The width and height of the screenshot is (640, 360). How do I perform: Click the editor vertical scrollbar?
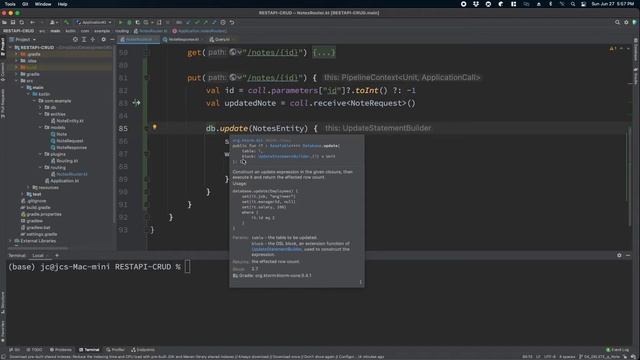[630, 176]
